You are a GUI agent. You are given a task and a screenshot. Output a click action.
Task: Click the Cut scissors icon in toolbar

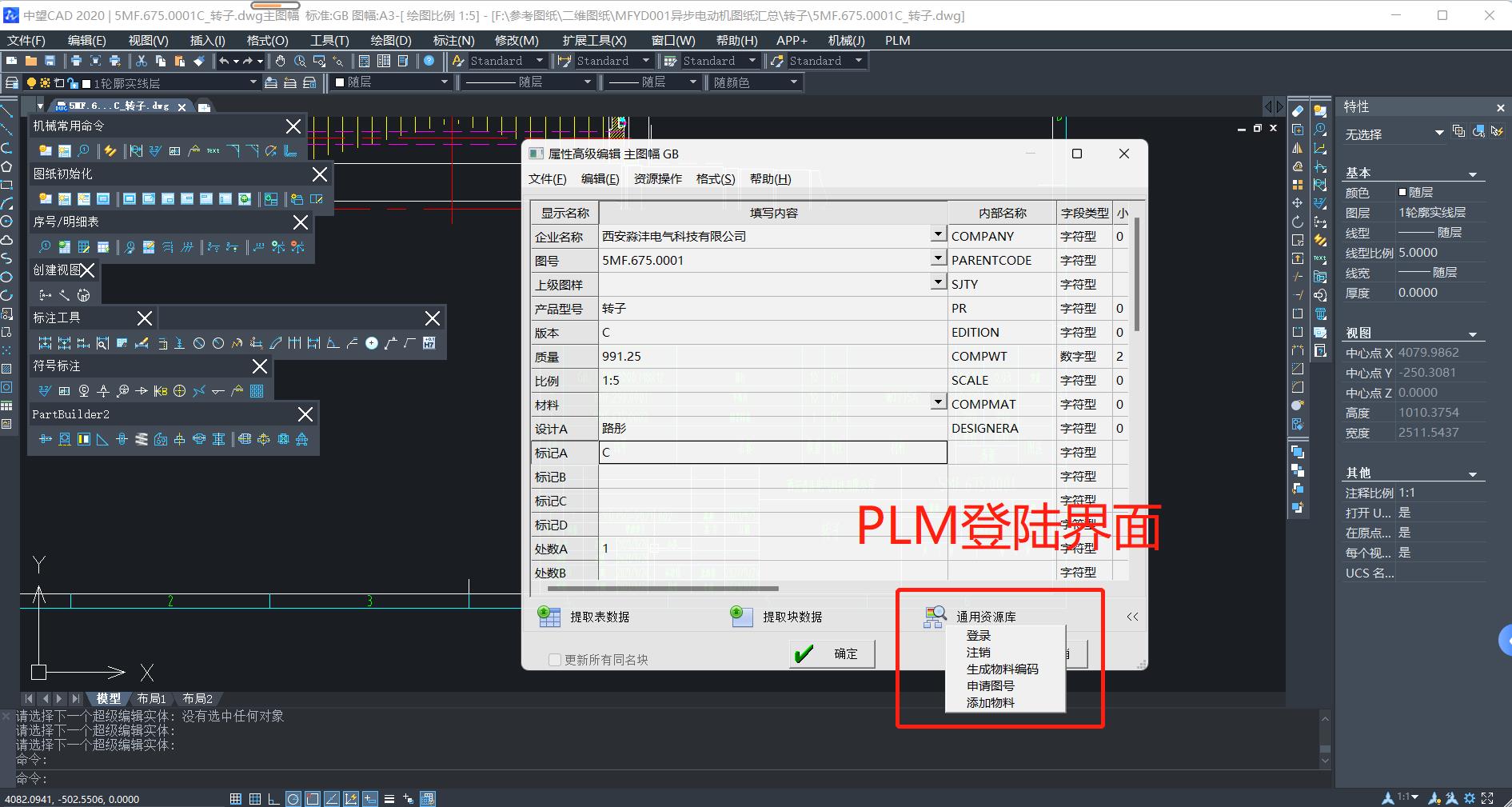142,61
